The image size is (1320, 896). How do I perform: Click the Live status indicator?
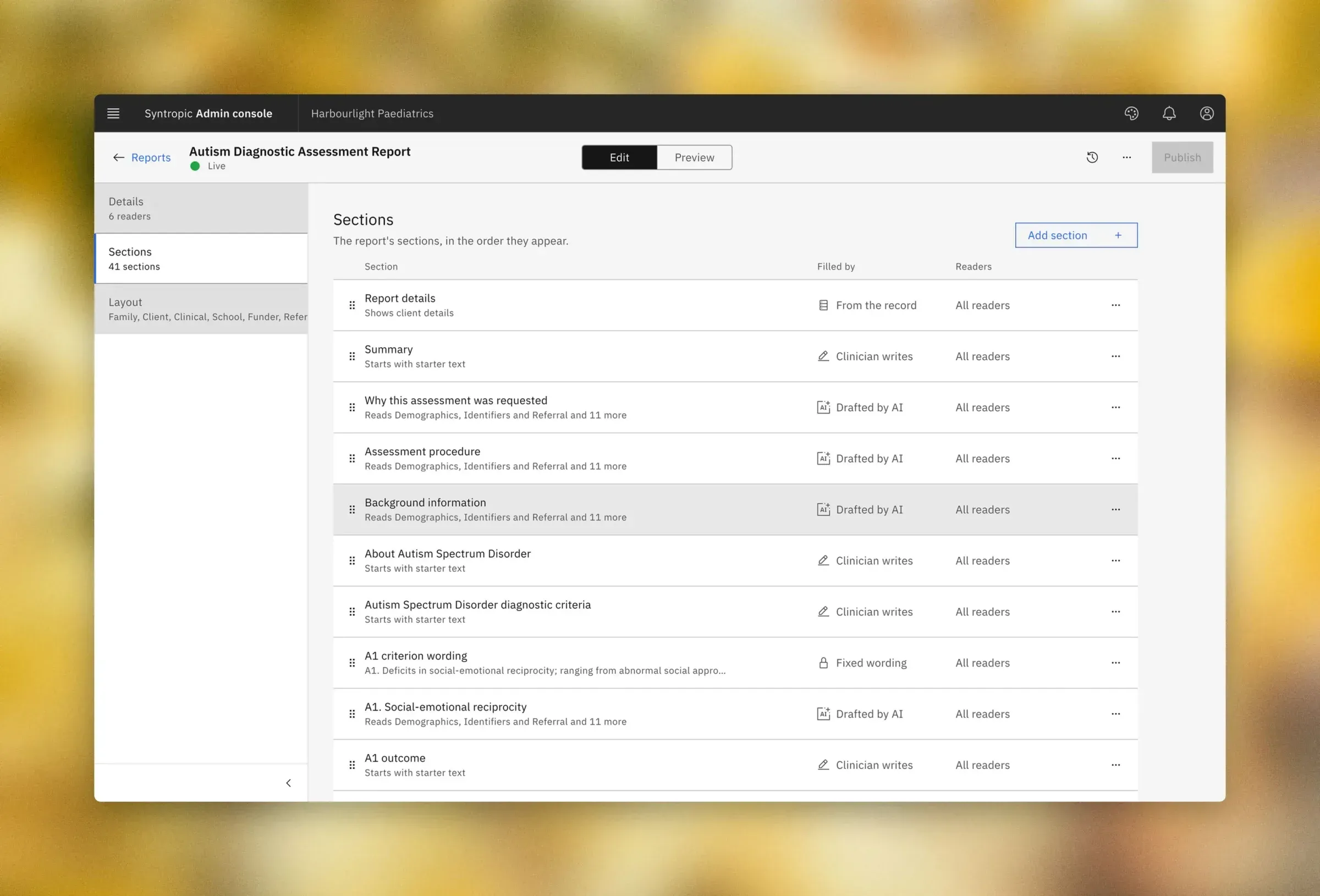[x=208, y=166]
